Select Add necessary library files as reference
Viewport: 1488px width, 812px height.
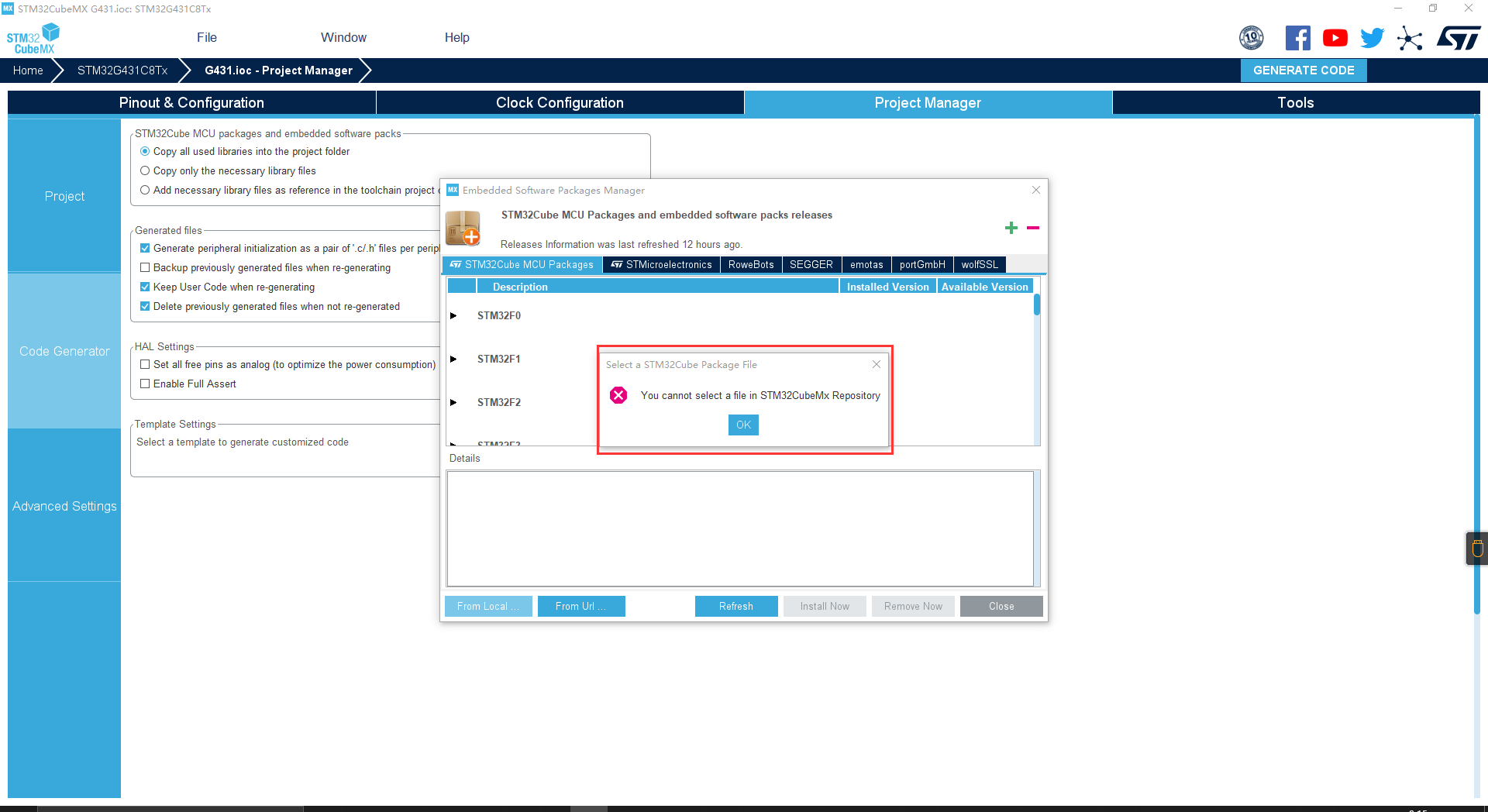pyautogui.click(x=145, y=190)
